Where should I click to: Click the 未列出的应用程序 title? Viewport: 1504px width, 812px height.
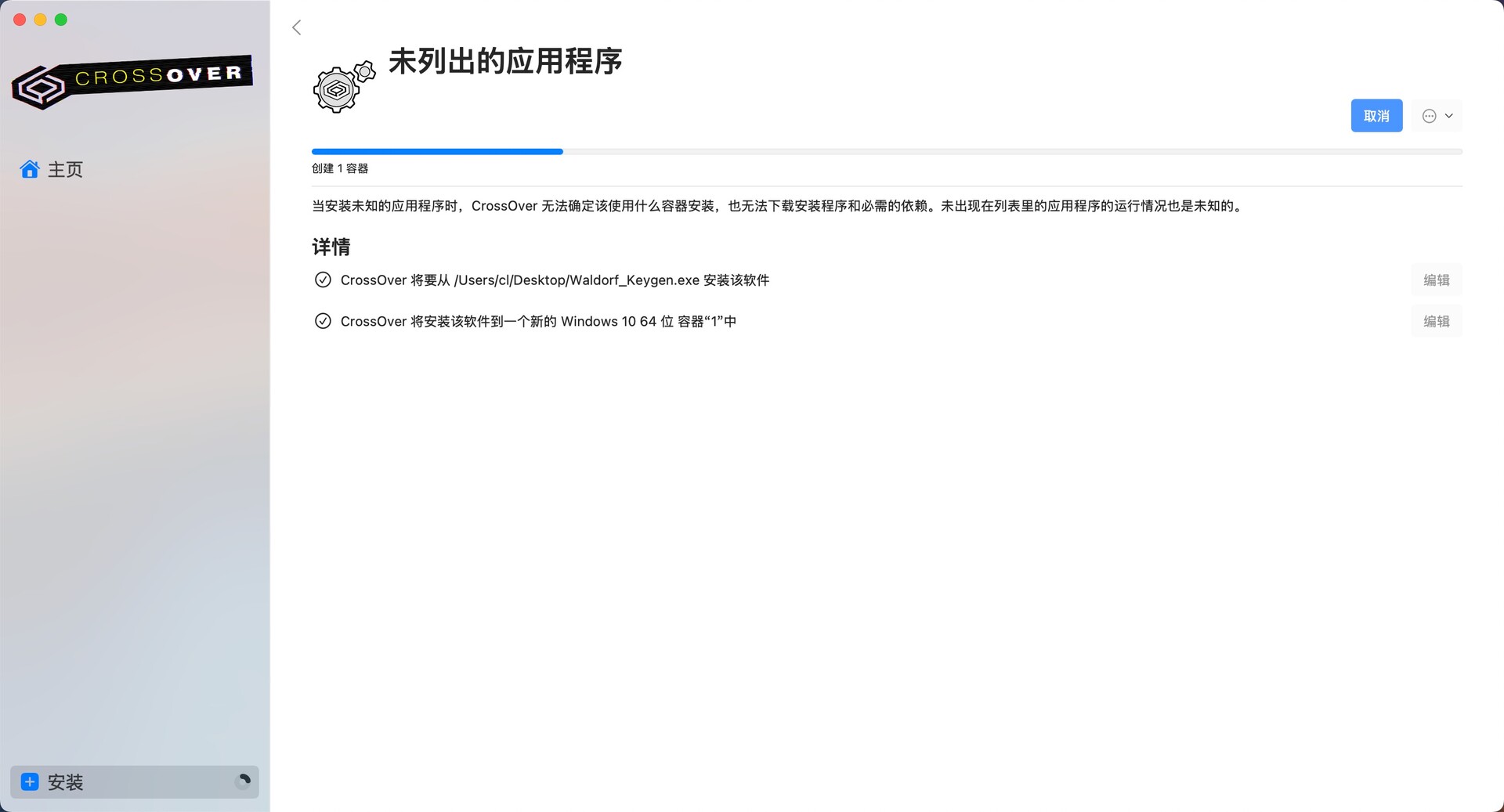click(505, 61)
